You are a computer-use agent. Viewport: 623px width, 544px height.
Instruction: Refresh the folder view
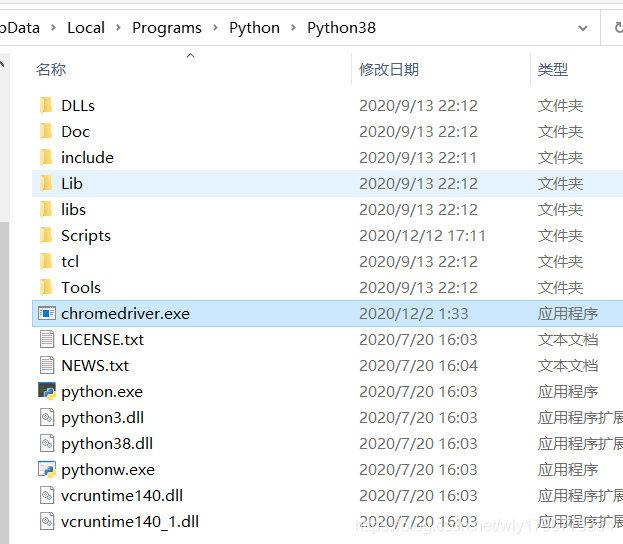(618, 28)
